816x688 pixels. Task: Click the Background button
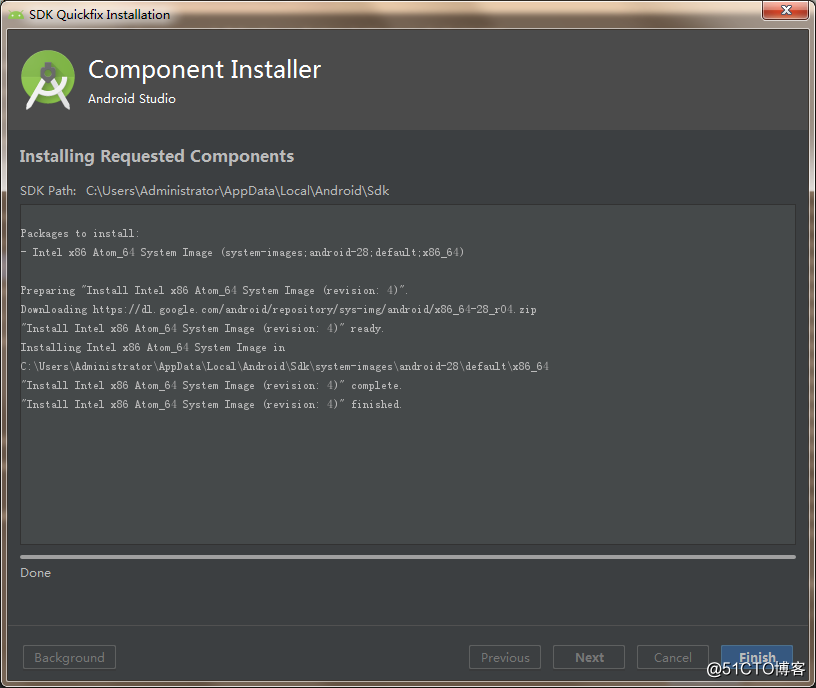69,657
